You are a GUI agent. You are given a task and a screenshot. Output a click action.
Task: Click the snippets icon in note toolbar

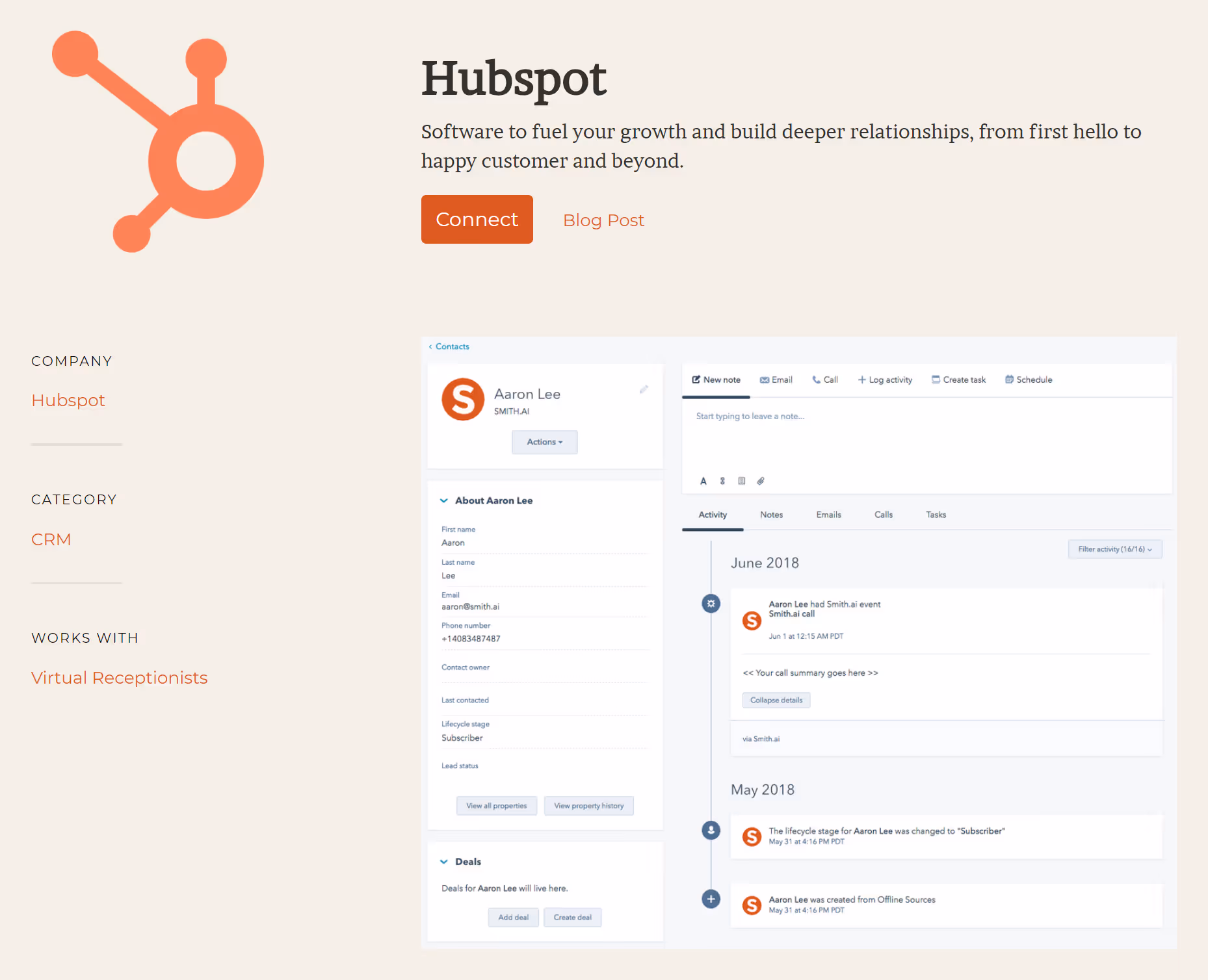pyautogui.click(x=722, y=481)
